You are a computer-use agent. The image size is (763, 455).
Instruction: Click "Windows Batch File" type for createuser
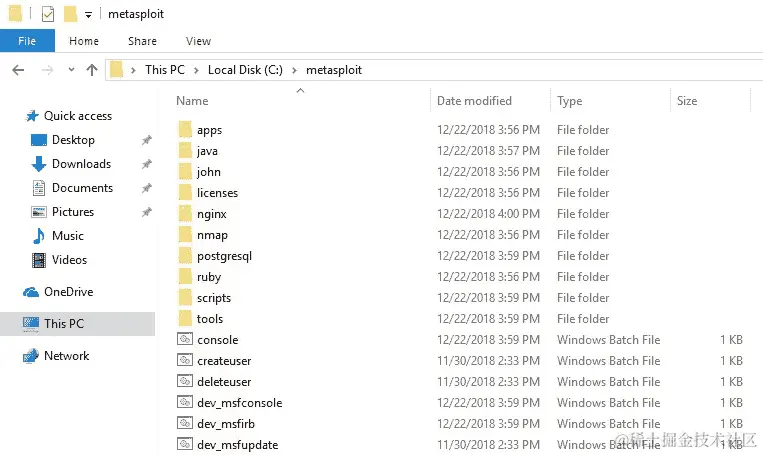pyautogui.click(x=608, y=361)
